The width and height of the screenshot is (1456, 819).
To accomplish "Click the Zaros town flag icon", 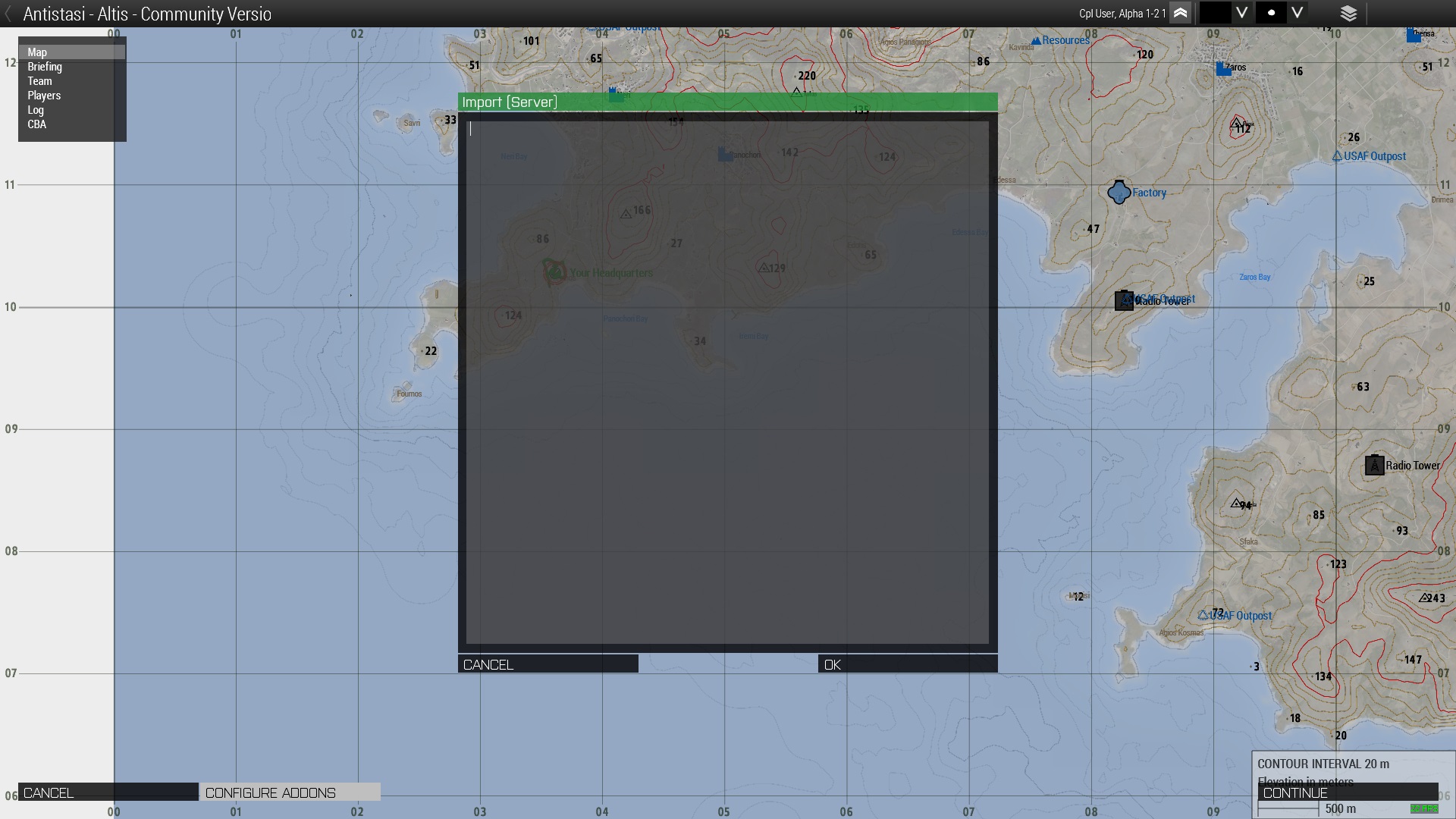I will pos(1222,69).
